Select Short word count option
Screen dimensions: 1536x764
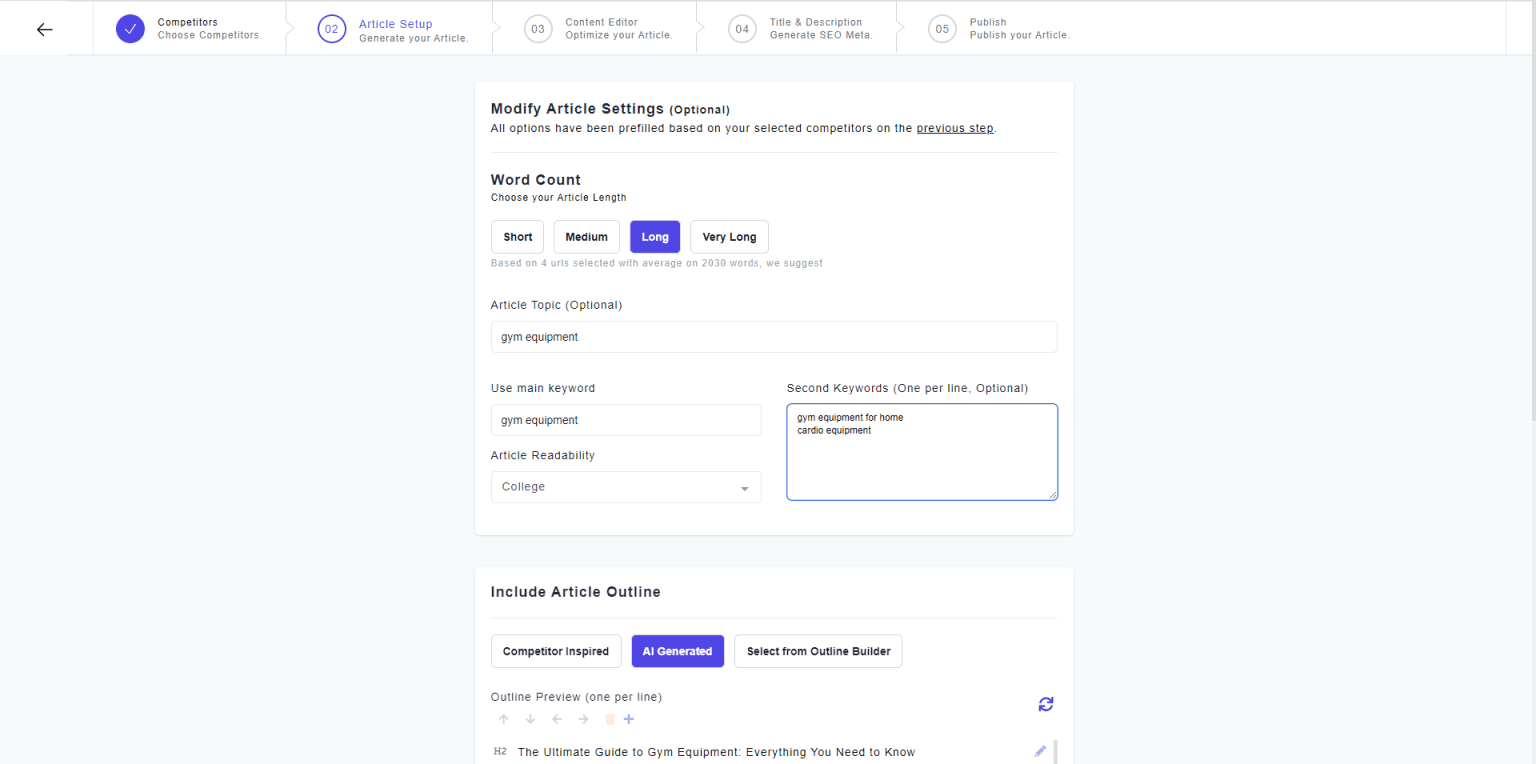tap(517, 237)
